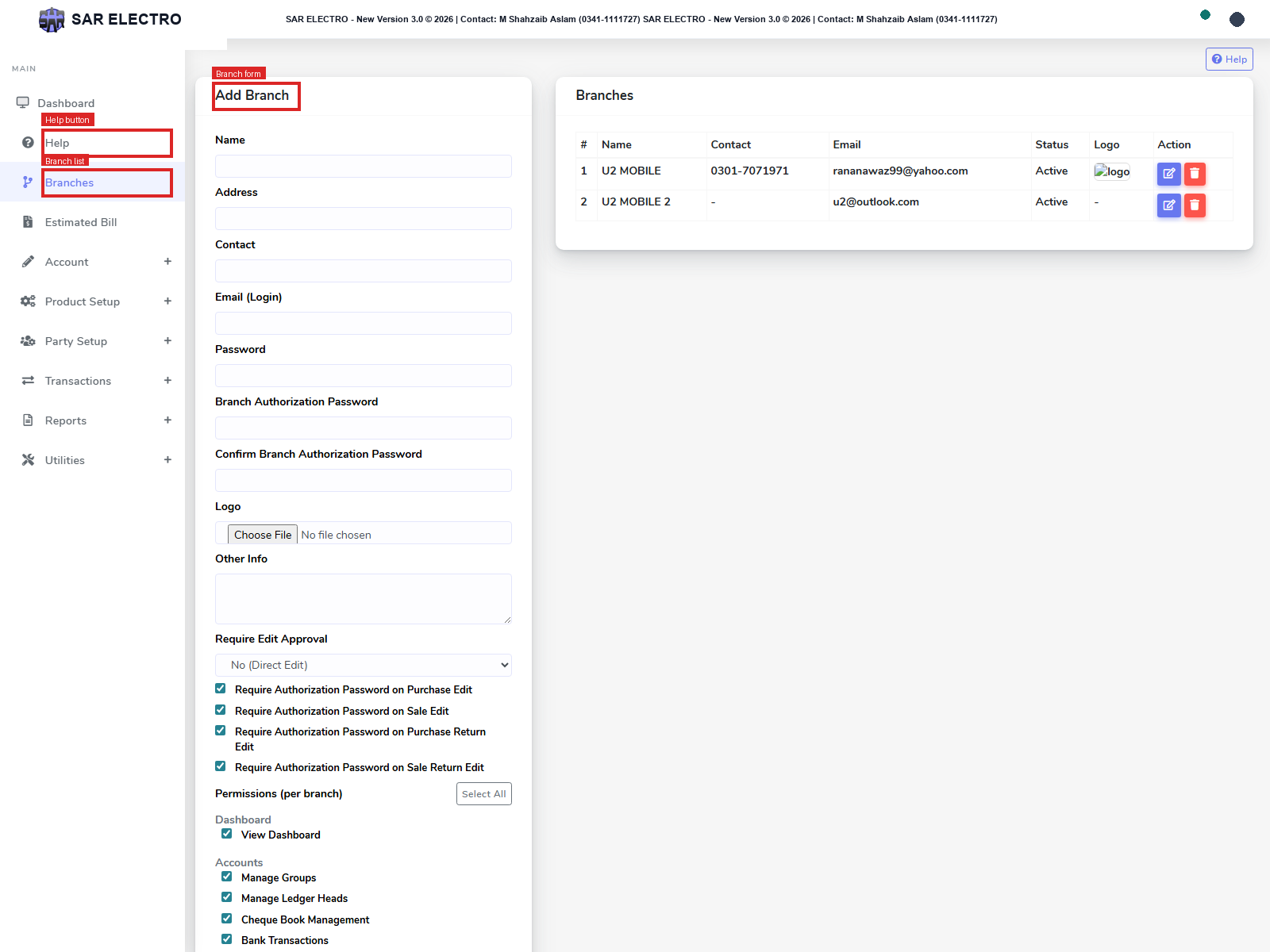Delete the U2 MOBILE 2 branch

(x=1195, y=205)
